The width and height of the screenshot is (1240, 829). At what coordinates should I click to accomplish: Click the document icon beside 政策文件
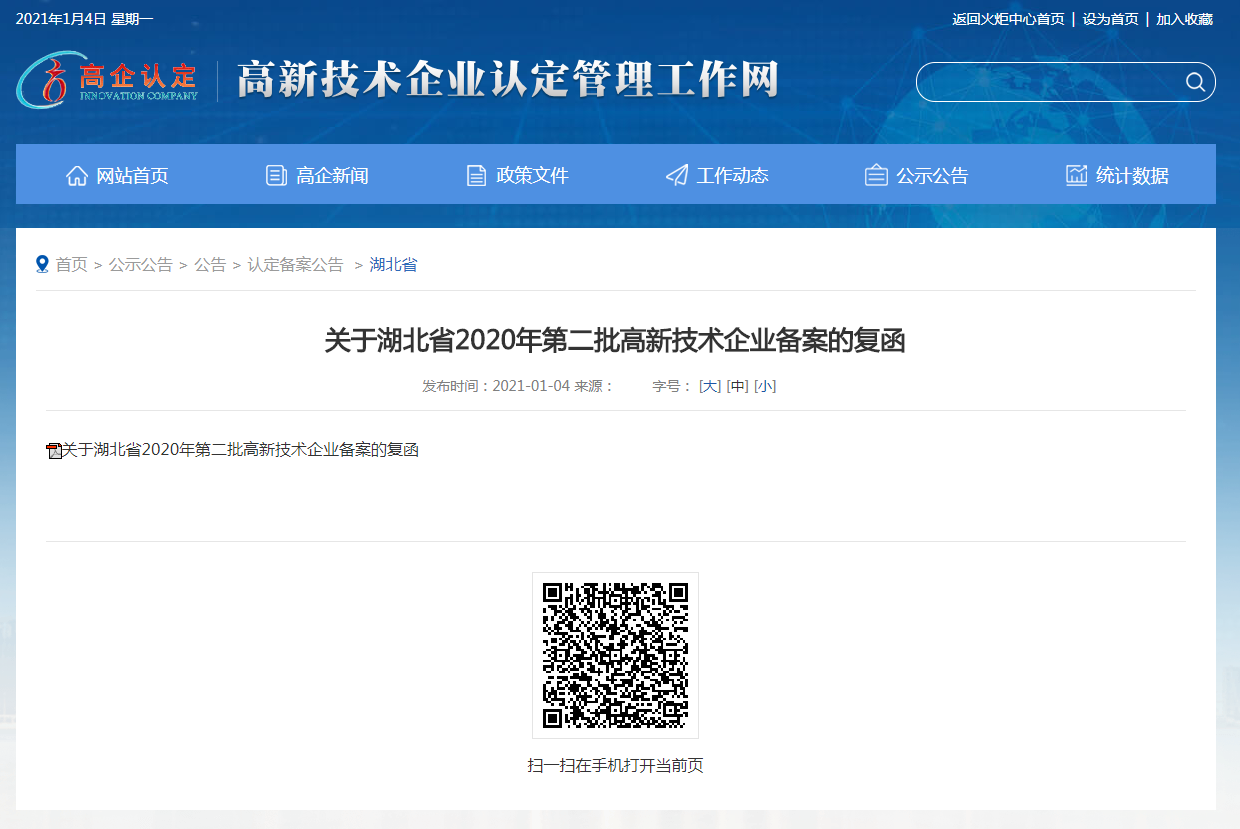click(477, 176)
